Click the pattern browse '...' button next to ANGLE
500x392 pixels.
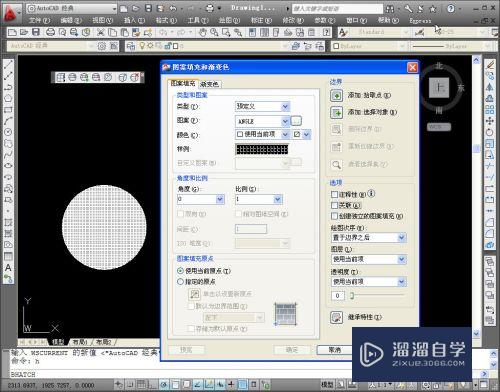pos(296,121)
